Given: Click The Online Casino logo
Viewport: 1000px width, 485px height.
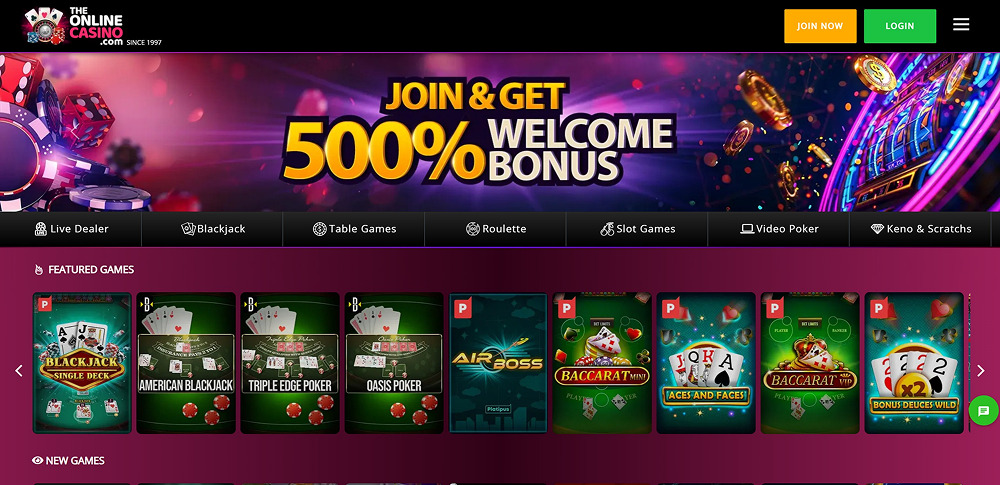Looking at the screenshot, I should click(92, 26).
